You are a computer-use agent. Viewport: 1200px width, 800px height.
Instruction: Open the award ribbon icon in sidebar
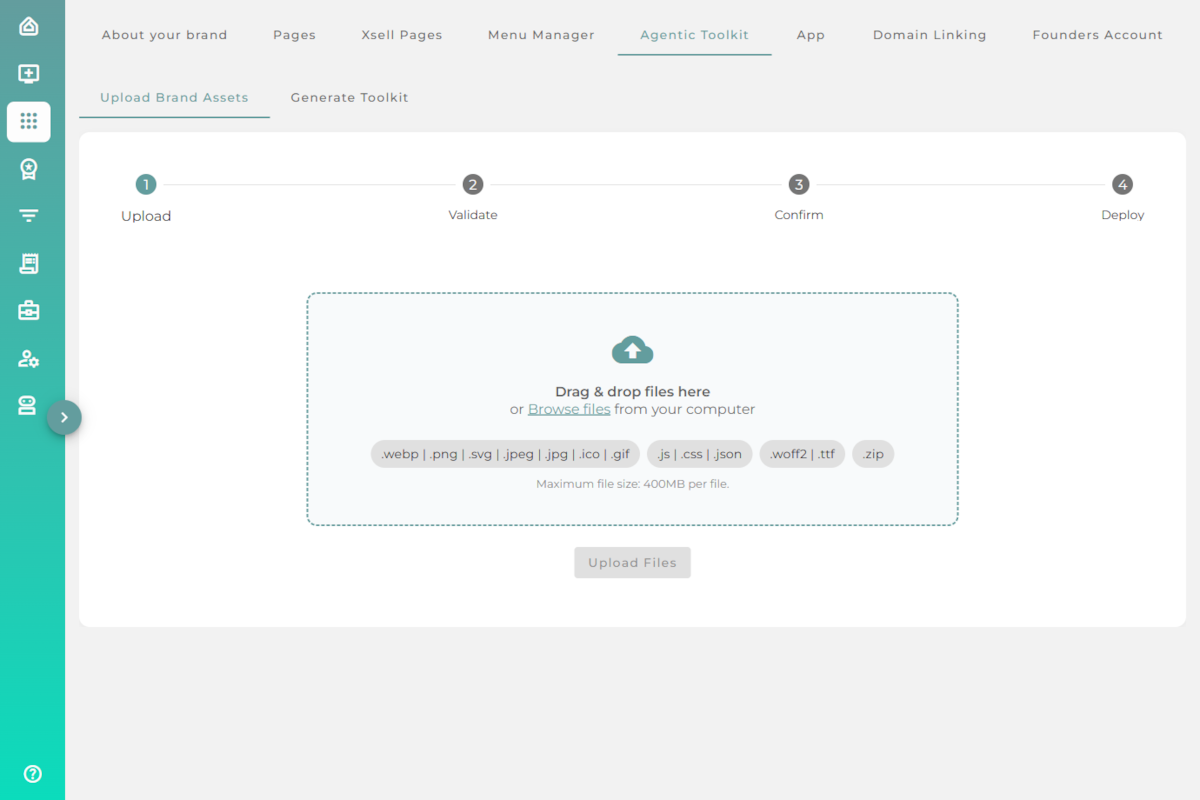pyautogui.click(x=29, y=169)
